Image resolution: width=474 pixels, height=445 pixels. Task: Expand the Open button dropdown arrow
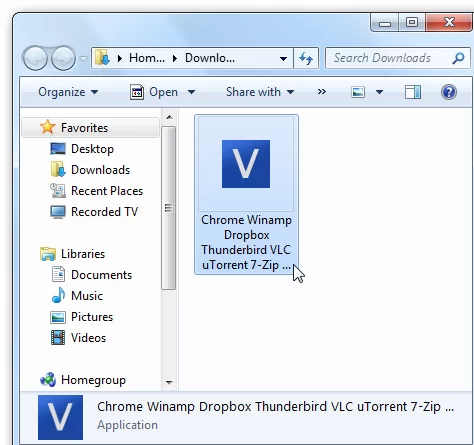[x=191, y=92]
